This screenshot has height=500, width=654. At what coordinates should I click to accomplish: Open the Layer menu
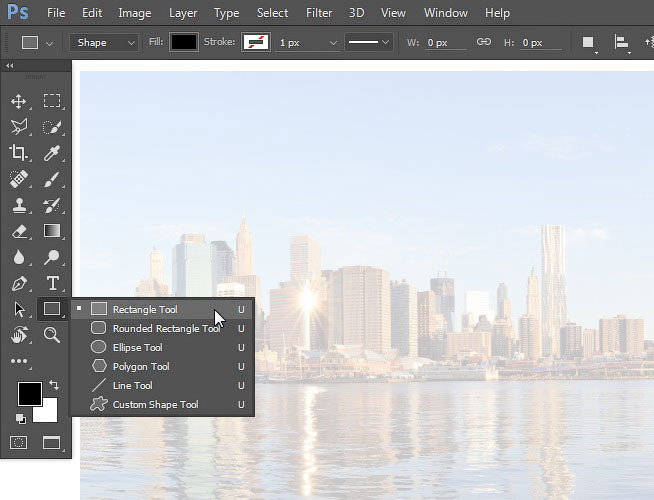click(183, 13)
